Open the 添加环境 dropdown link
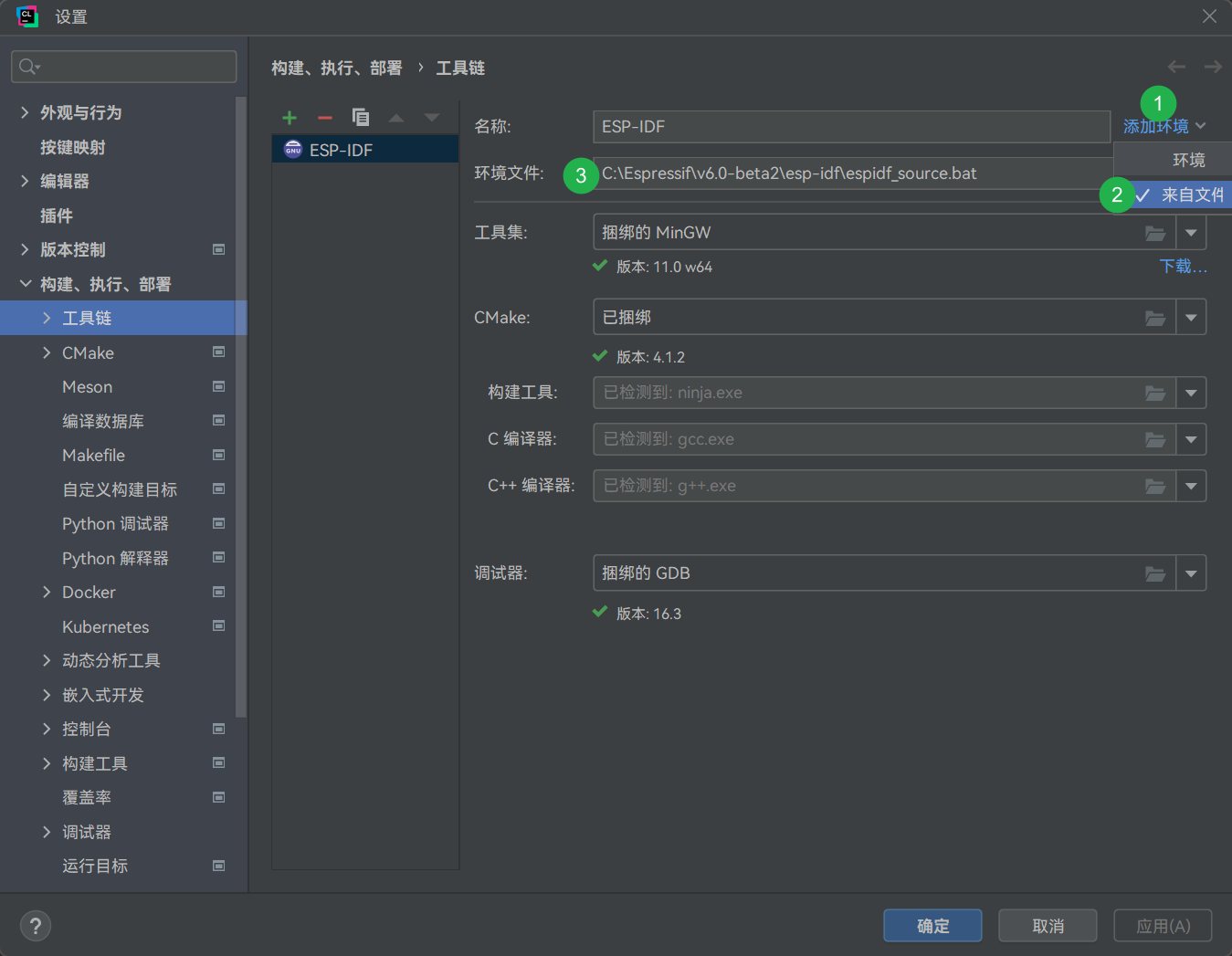Viewport: 1232px width, 956px height. [1164, 126]
